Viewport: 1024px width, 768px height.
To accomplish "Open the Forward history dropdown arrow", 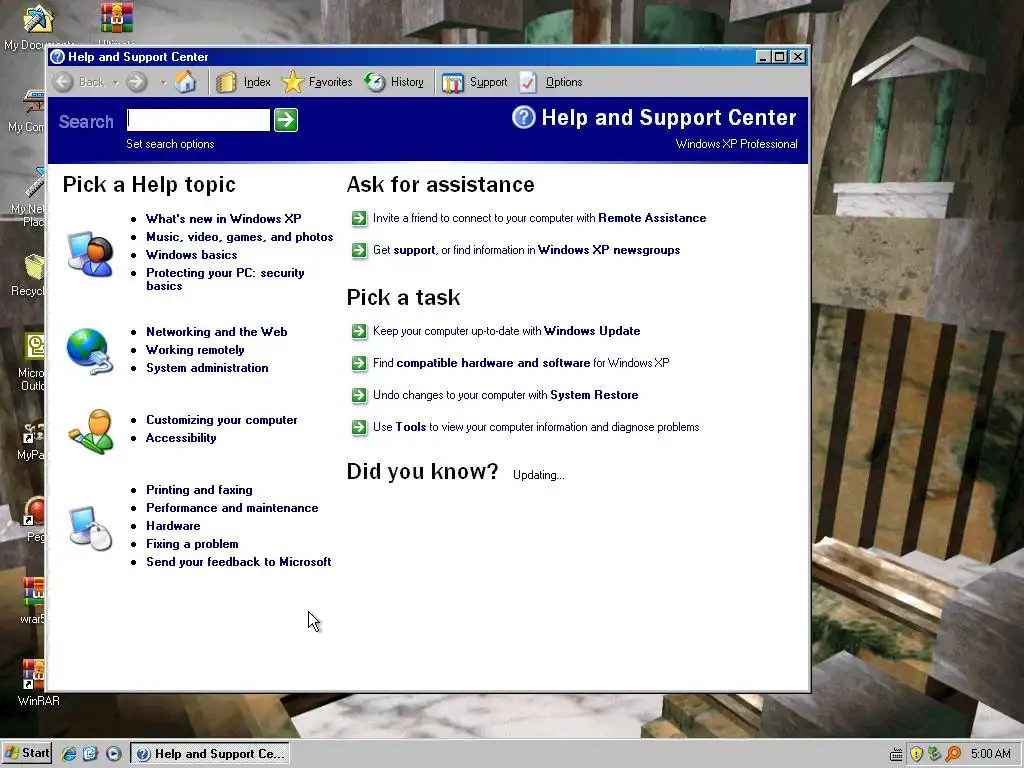I will coord(163,82).
